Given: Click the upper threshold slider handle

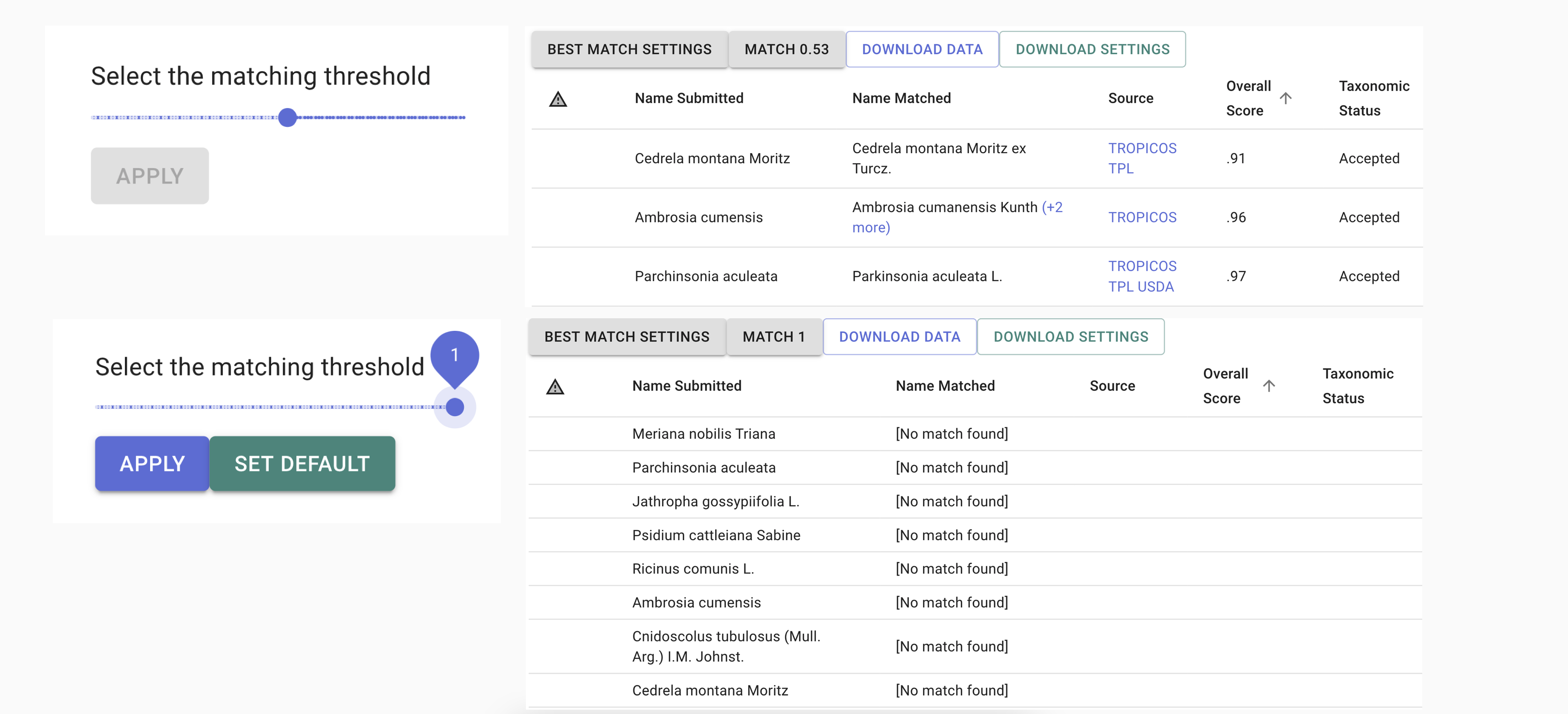Looking at the screenshot, I should click(287, 117).
